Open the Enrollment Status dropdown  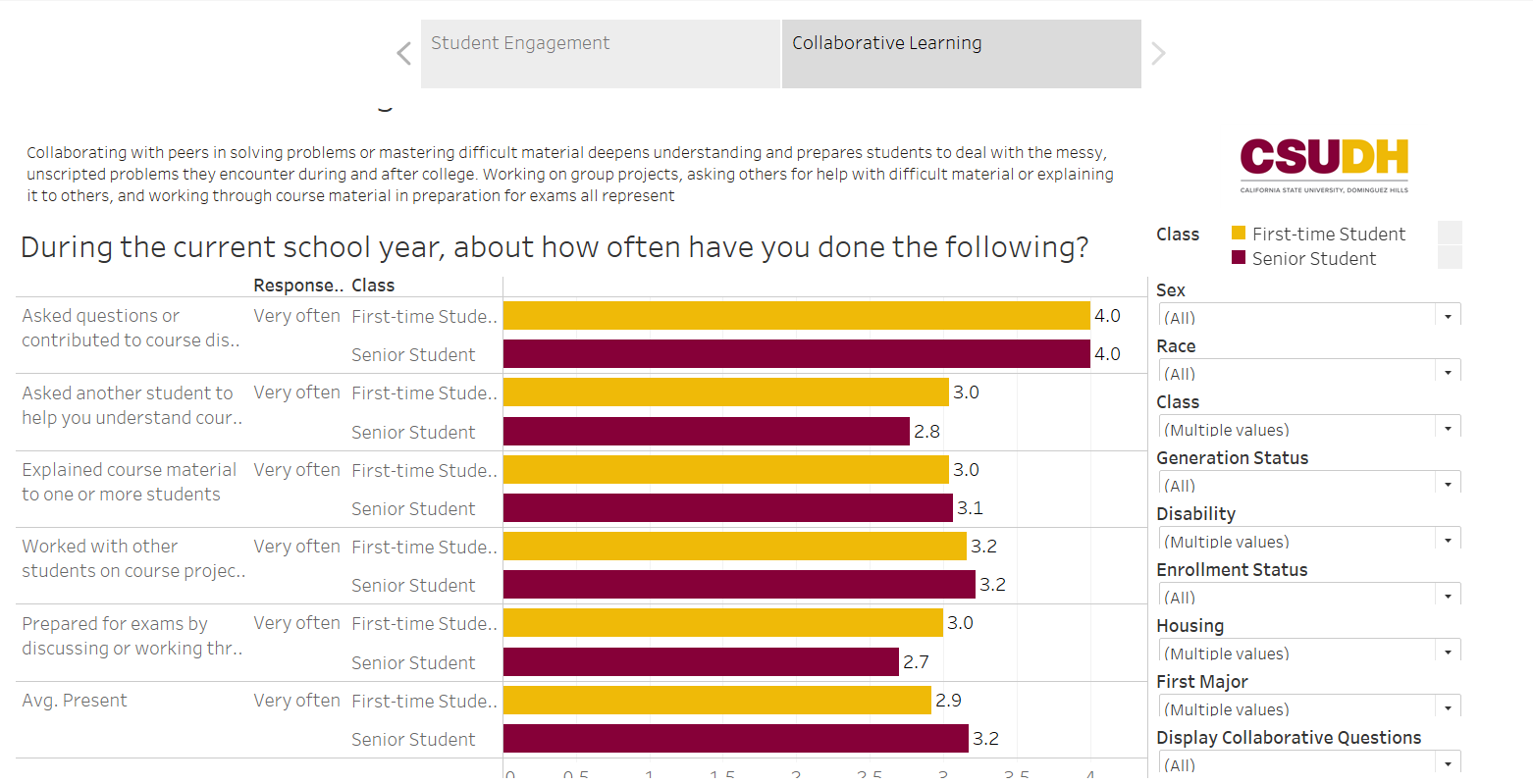[x=1448, y=597]
